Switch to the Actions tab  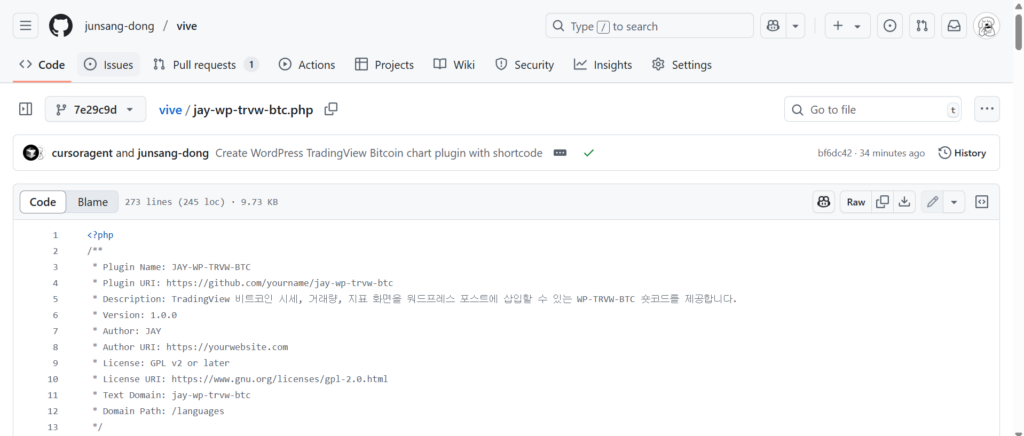[x=306, y=65]
